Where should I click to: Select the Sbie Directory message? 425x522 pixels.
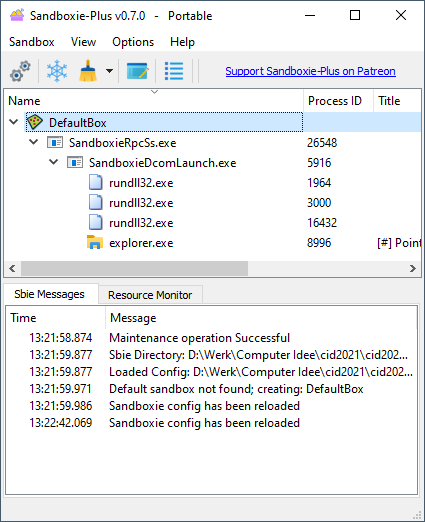pos(211,355)
